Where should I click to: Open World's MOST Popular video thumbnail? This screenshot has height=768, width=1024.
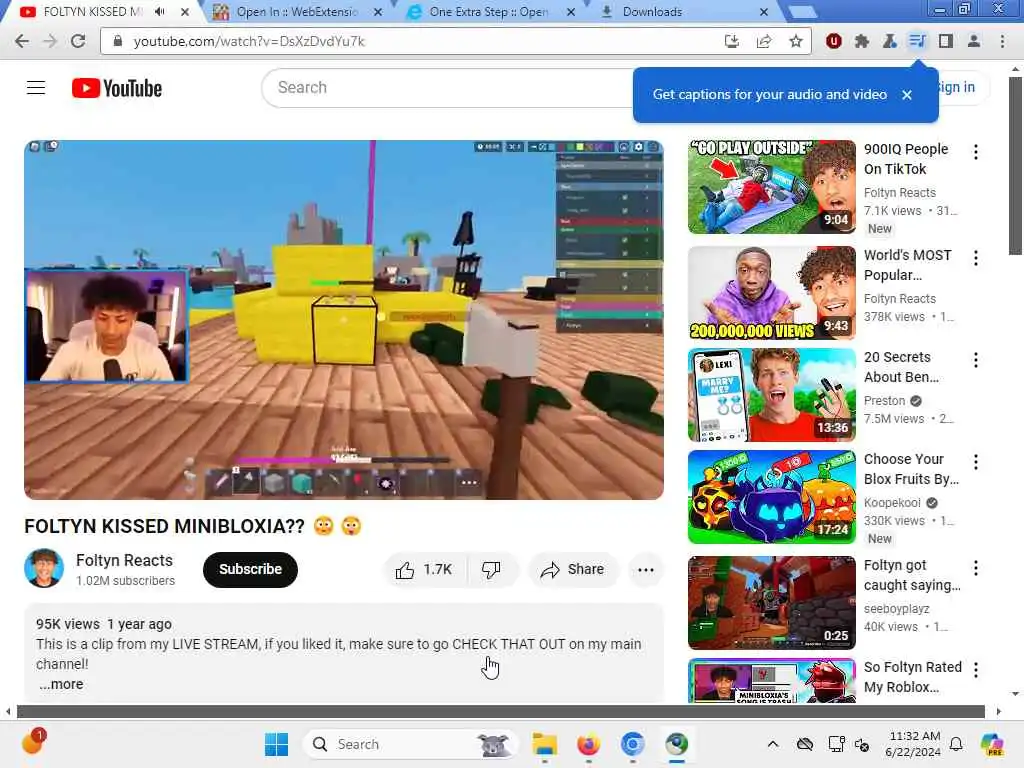(771, 293)
